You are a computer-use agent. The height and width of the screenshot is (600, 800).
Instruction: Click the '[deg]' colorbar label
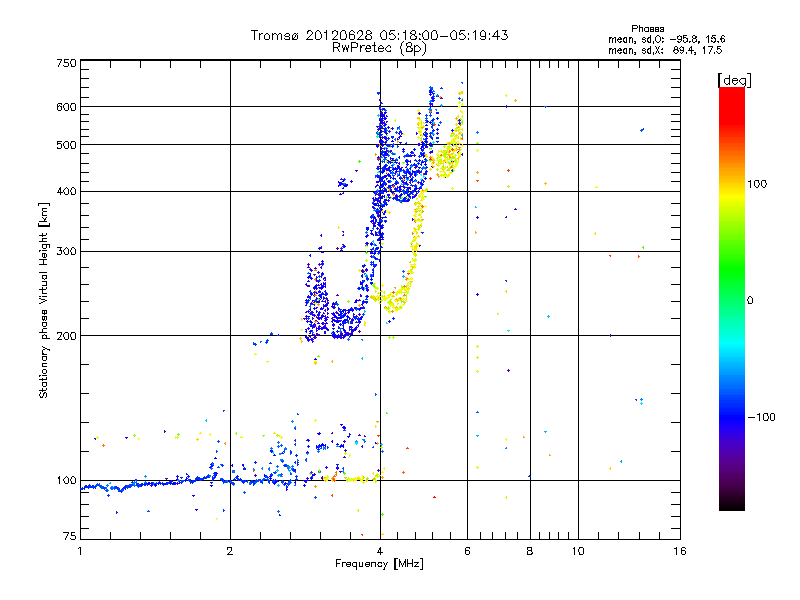coord(734,80)
